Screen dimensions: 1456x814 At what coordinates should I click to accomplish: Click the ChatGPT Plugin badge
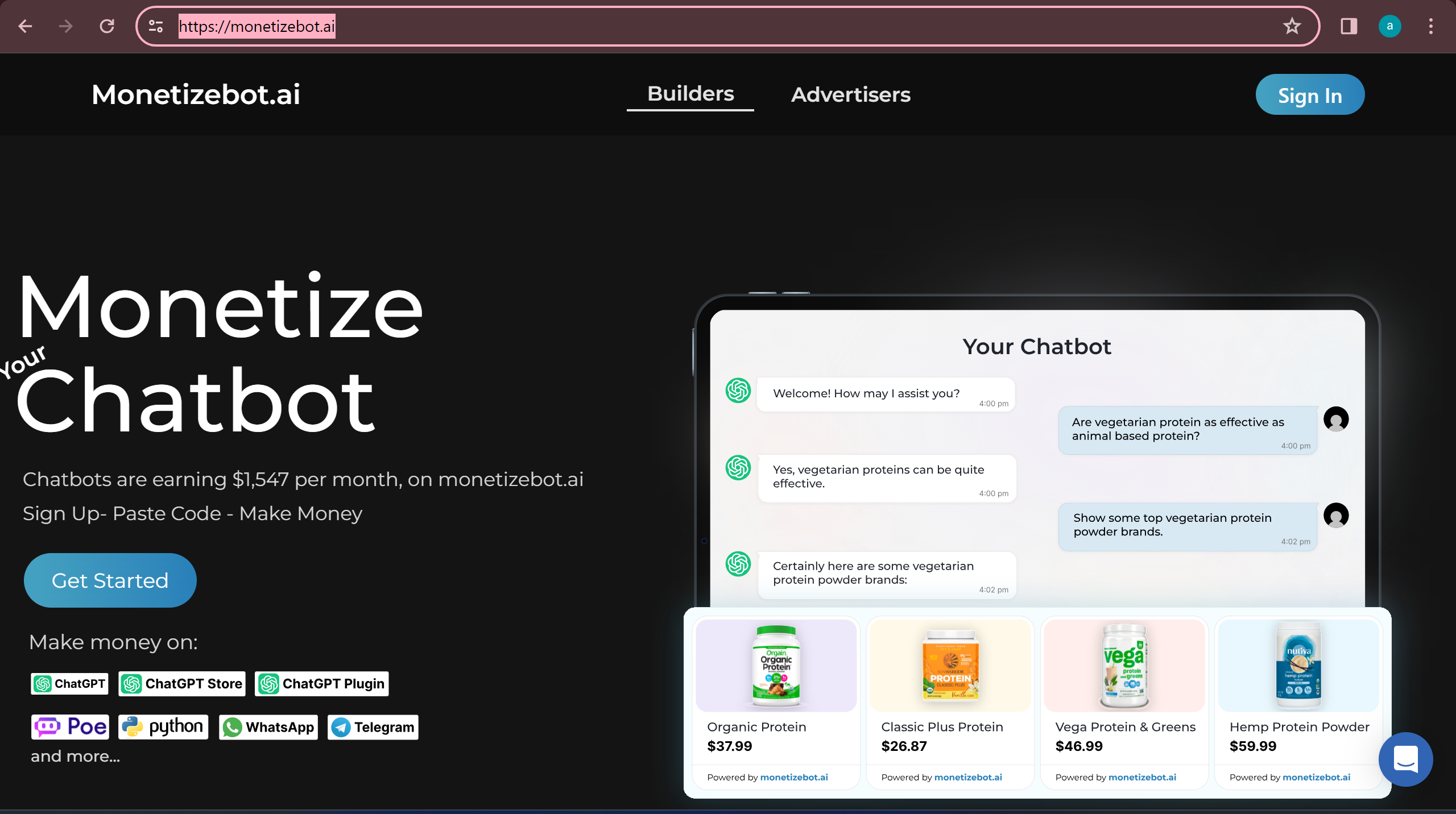click(322, 683)
